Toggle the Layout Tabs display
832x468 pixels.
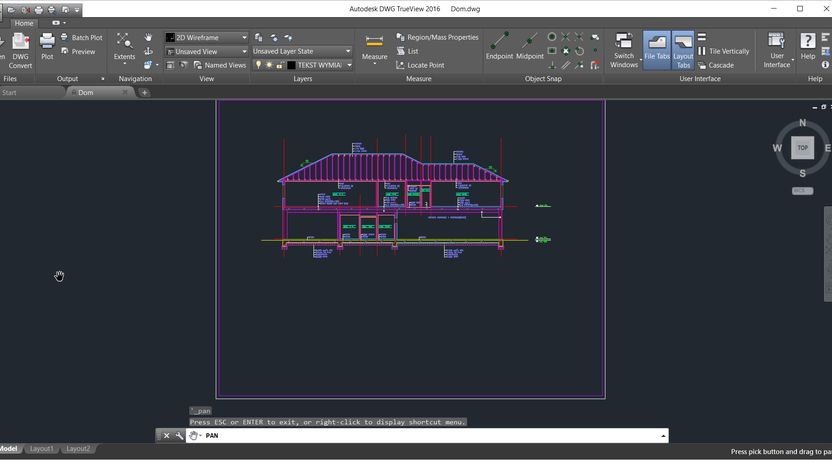(x=683, y=46)
